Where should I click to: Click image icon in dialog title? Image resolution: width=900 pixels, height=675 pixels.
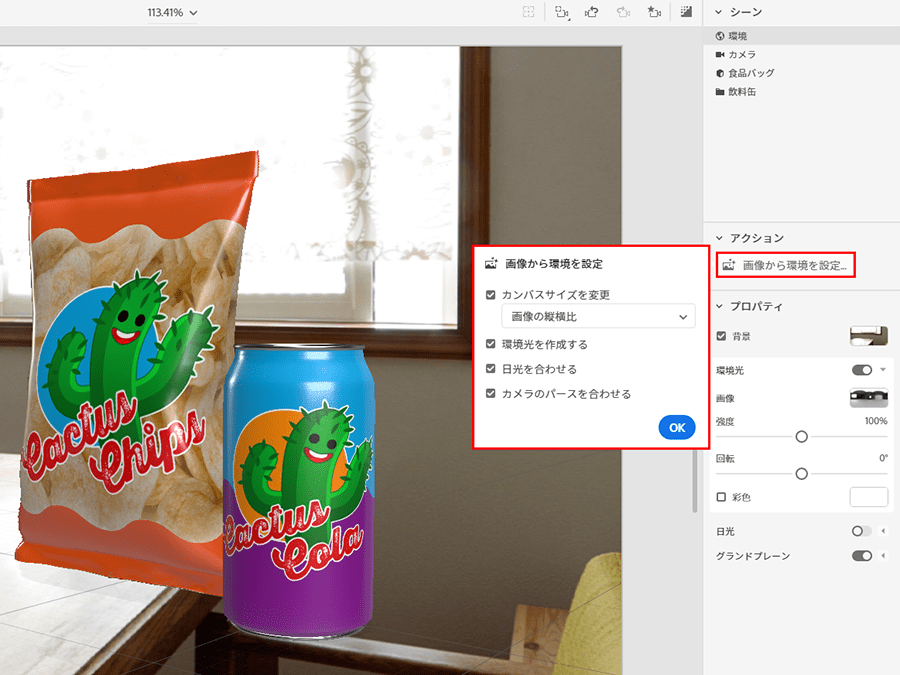(491, 264)
